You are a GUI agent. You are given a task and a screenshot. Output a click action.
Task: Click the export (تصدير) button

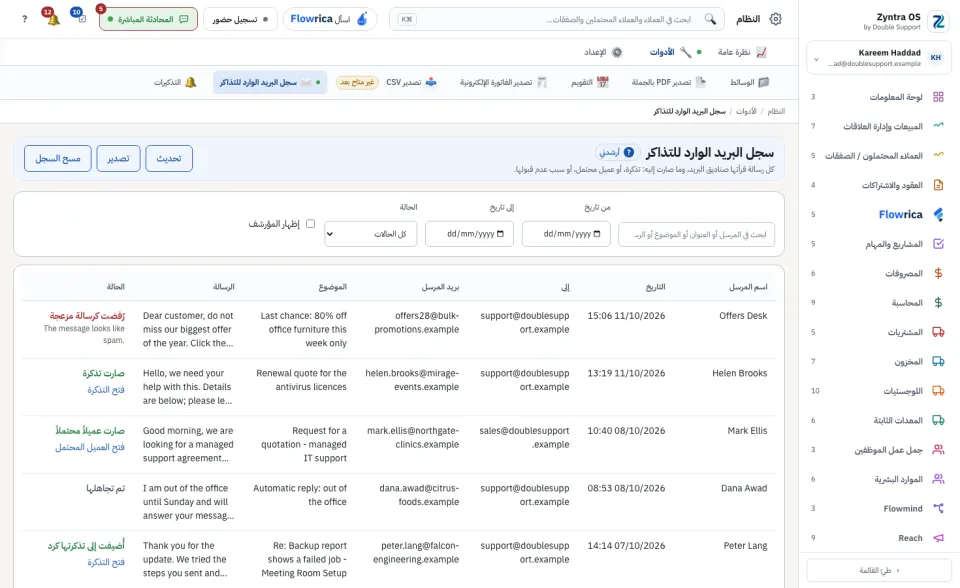point(118,159)
